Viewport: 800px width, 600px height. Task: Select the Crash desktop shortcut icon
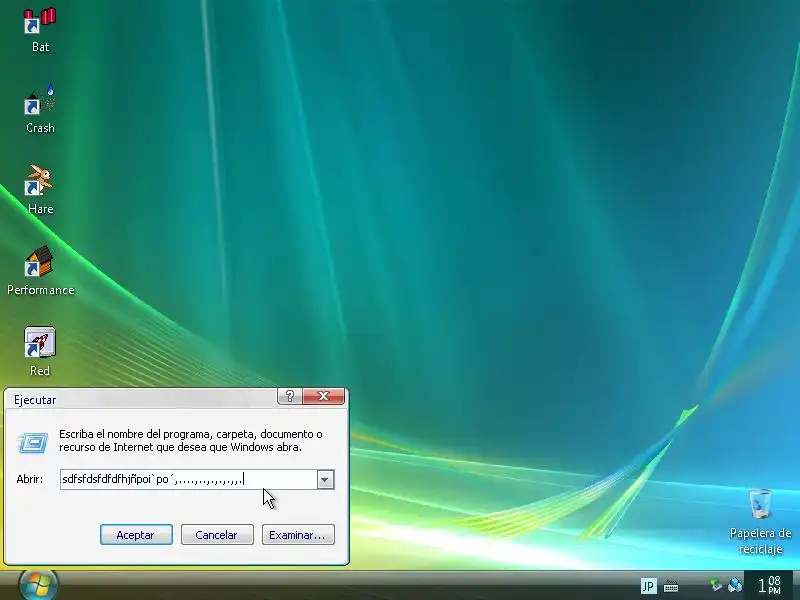pyautogui.click(x=40, y=100)
